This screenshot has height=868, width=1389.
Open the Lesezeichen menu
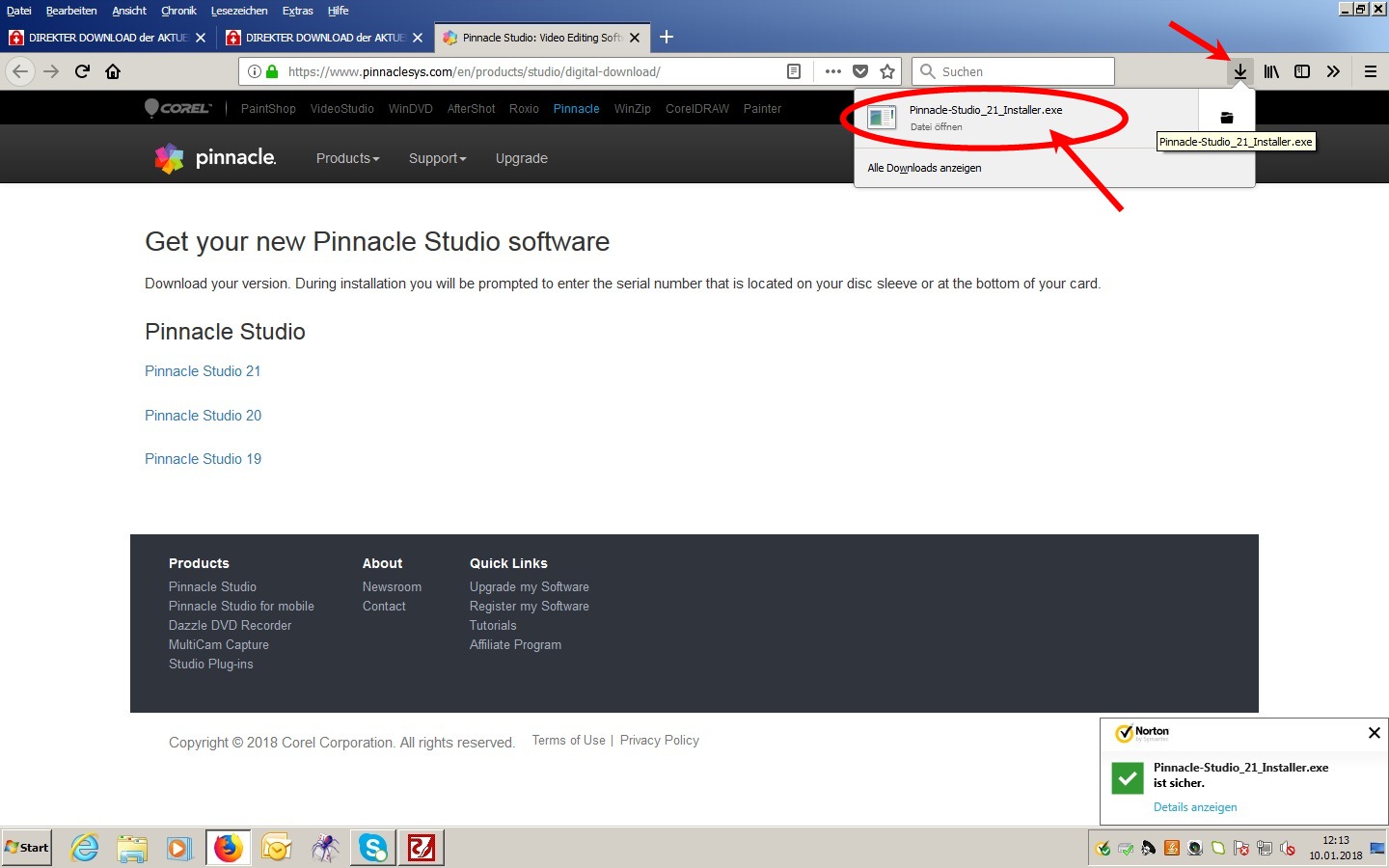tap(239, 11)
